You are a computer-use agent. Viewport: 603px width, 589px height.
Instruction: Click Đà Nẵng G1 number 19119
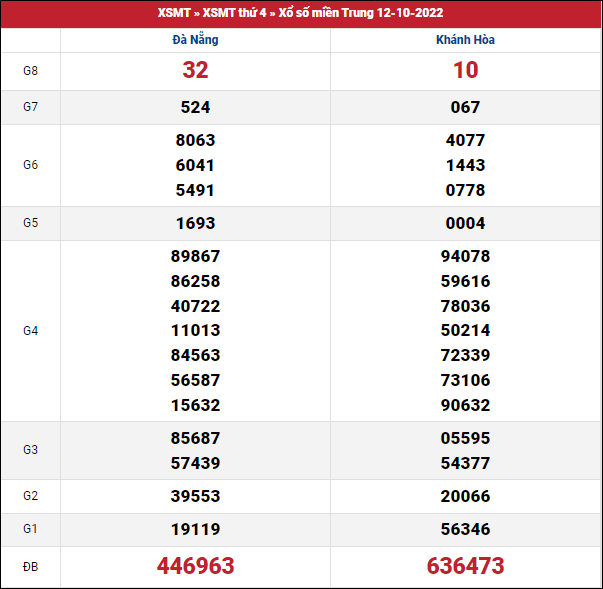pyautogui.click(x=195, y=529)
